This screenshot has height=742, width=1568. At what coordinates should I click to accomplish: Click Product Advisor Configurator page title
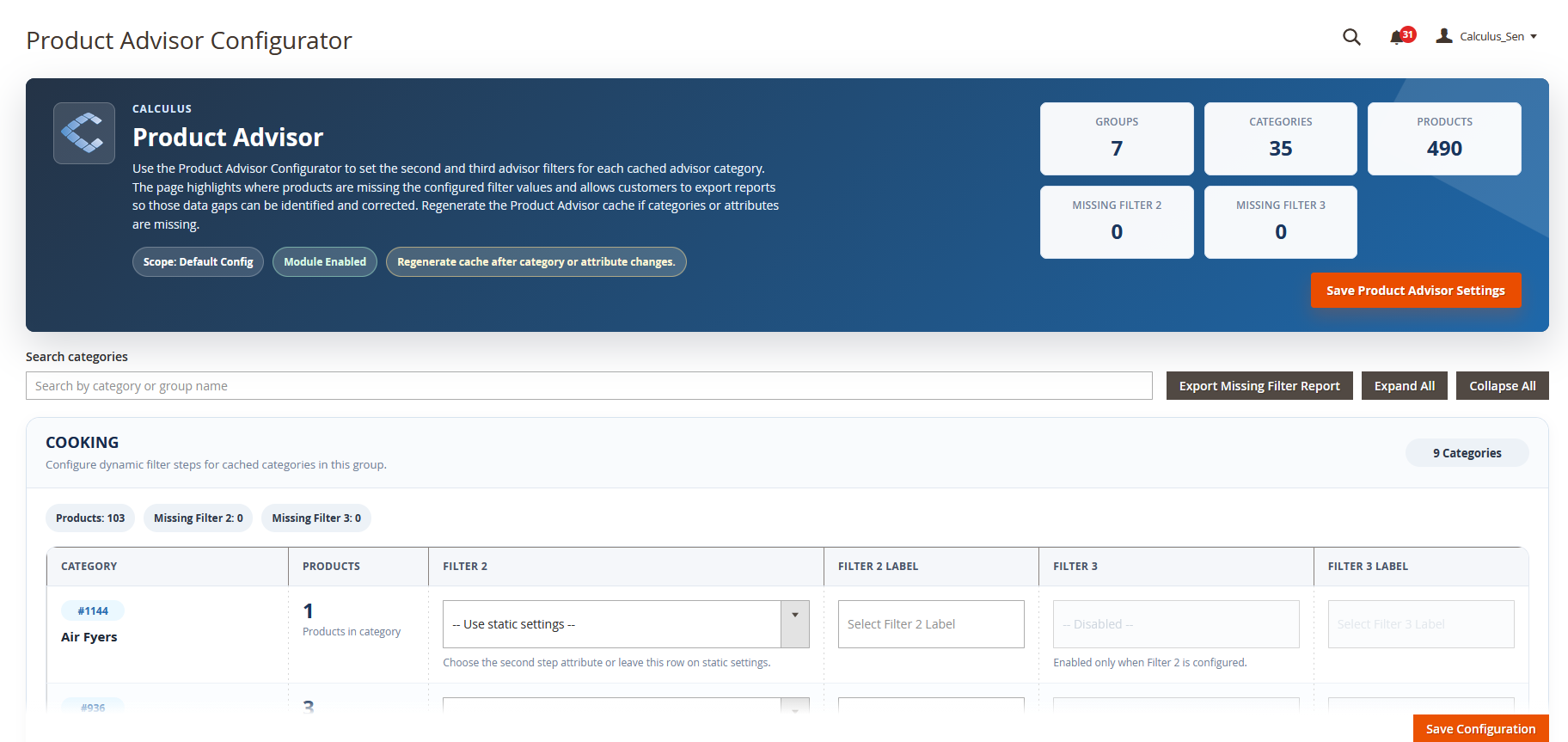(x=189, y=40)
